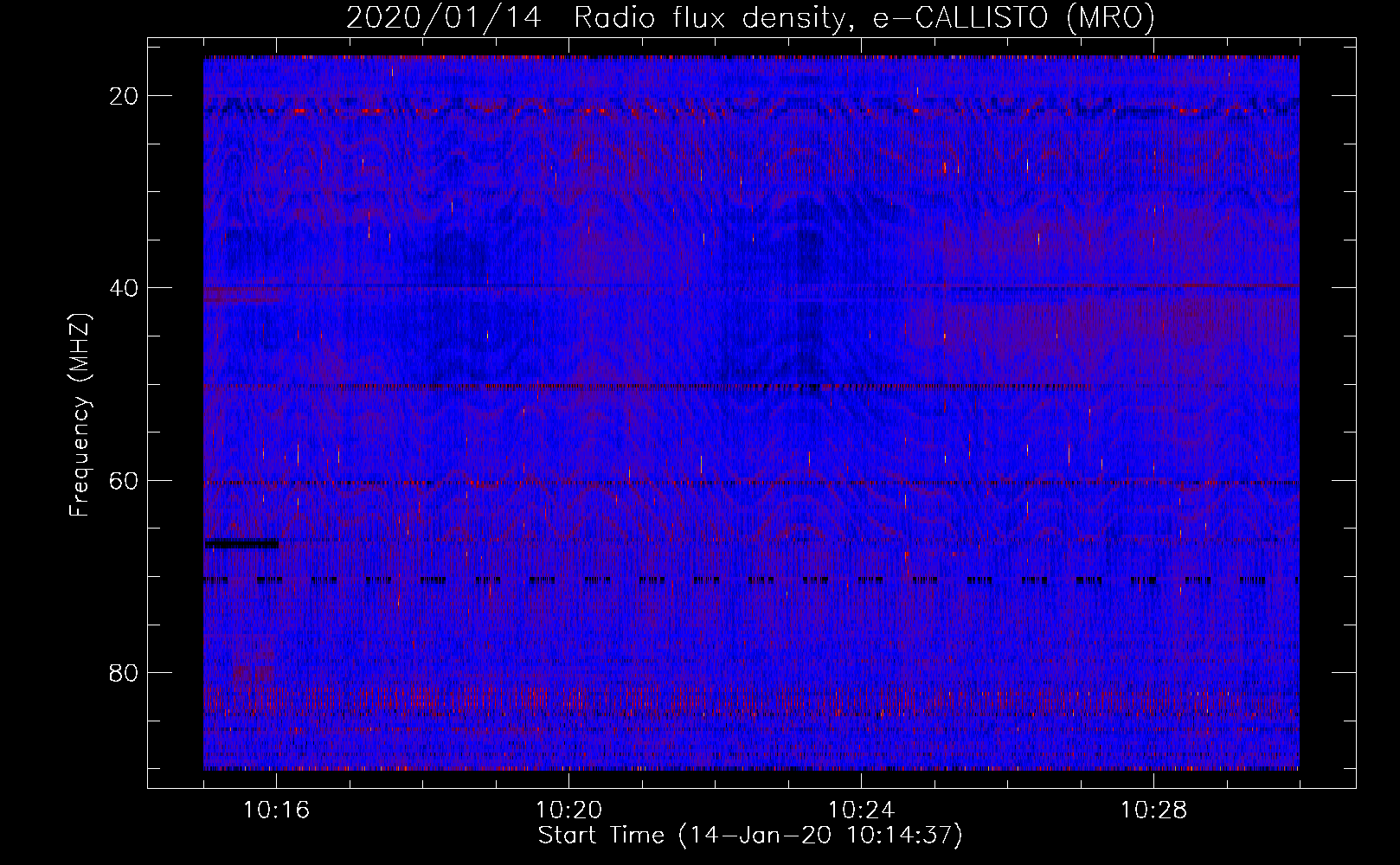The image size is (1400, 865).
Task: Click the 'Start Time (14-Jan-20 10:14:37)' label
Action: 750,836
